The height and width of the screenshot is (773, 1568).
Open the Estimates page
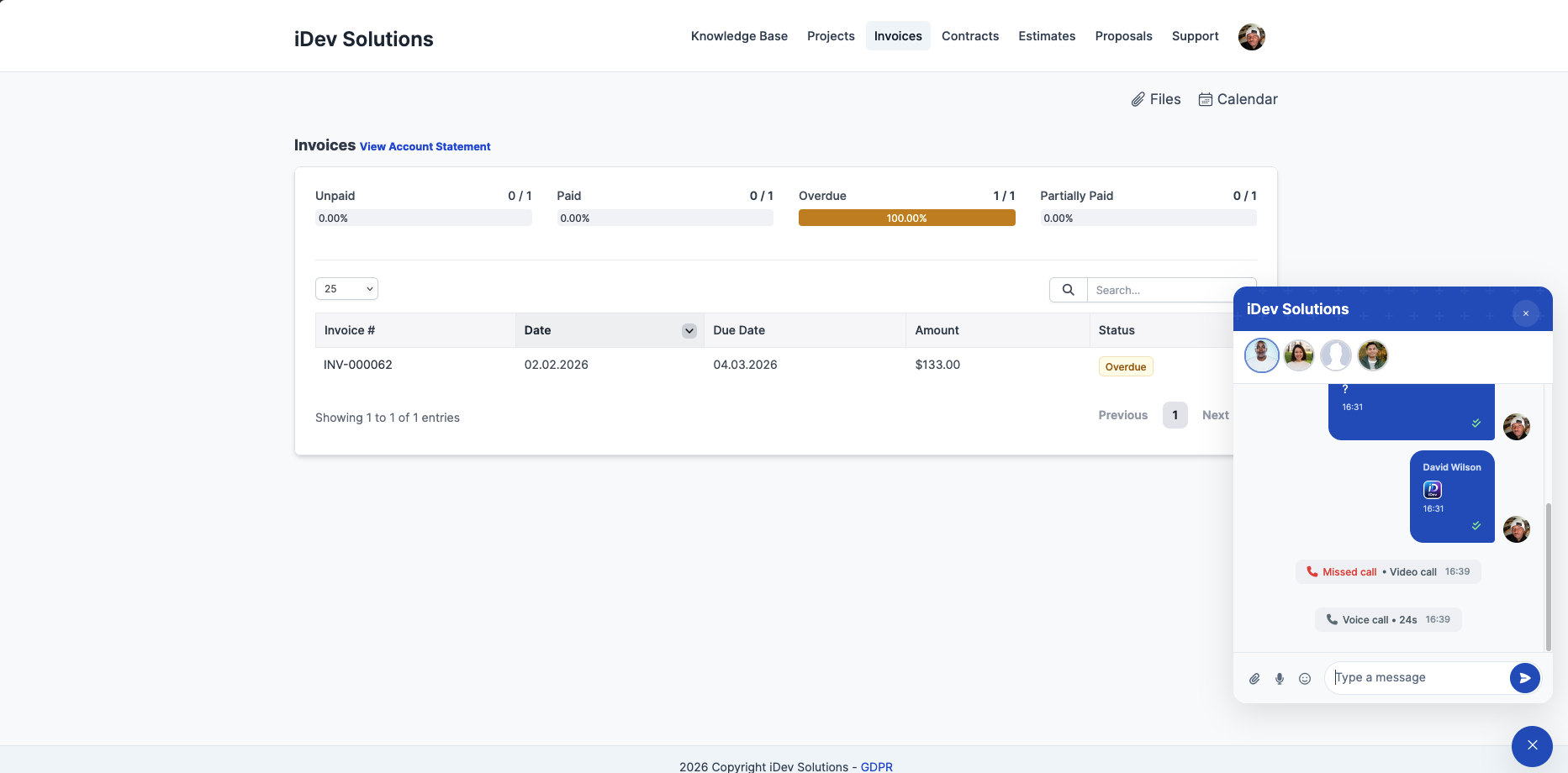(x=1047, y=36)
